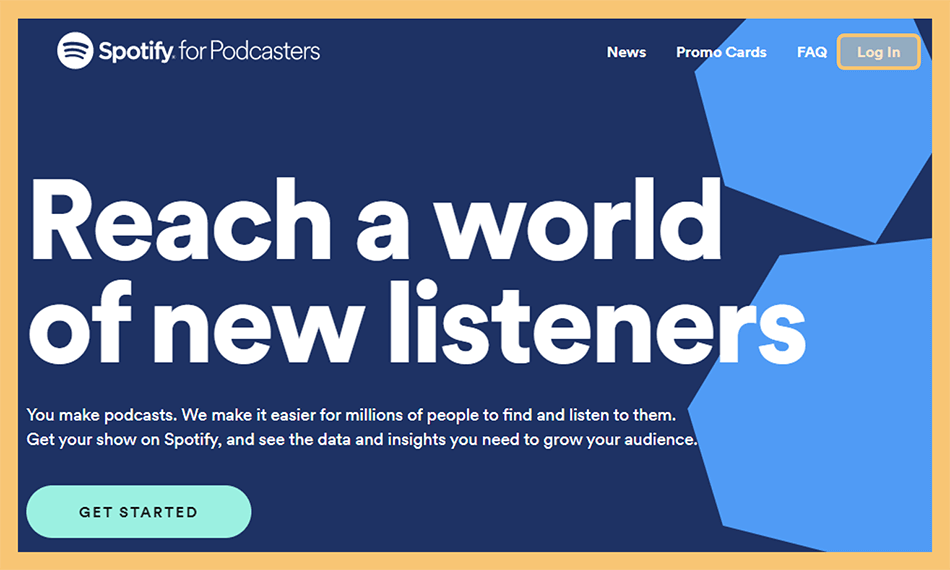Click the Log In button
950x570 pixels.
pyautogui.click(x=879, y=52)
